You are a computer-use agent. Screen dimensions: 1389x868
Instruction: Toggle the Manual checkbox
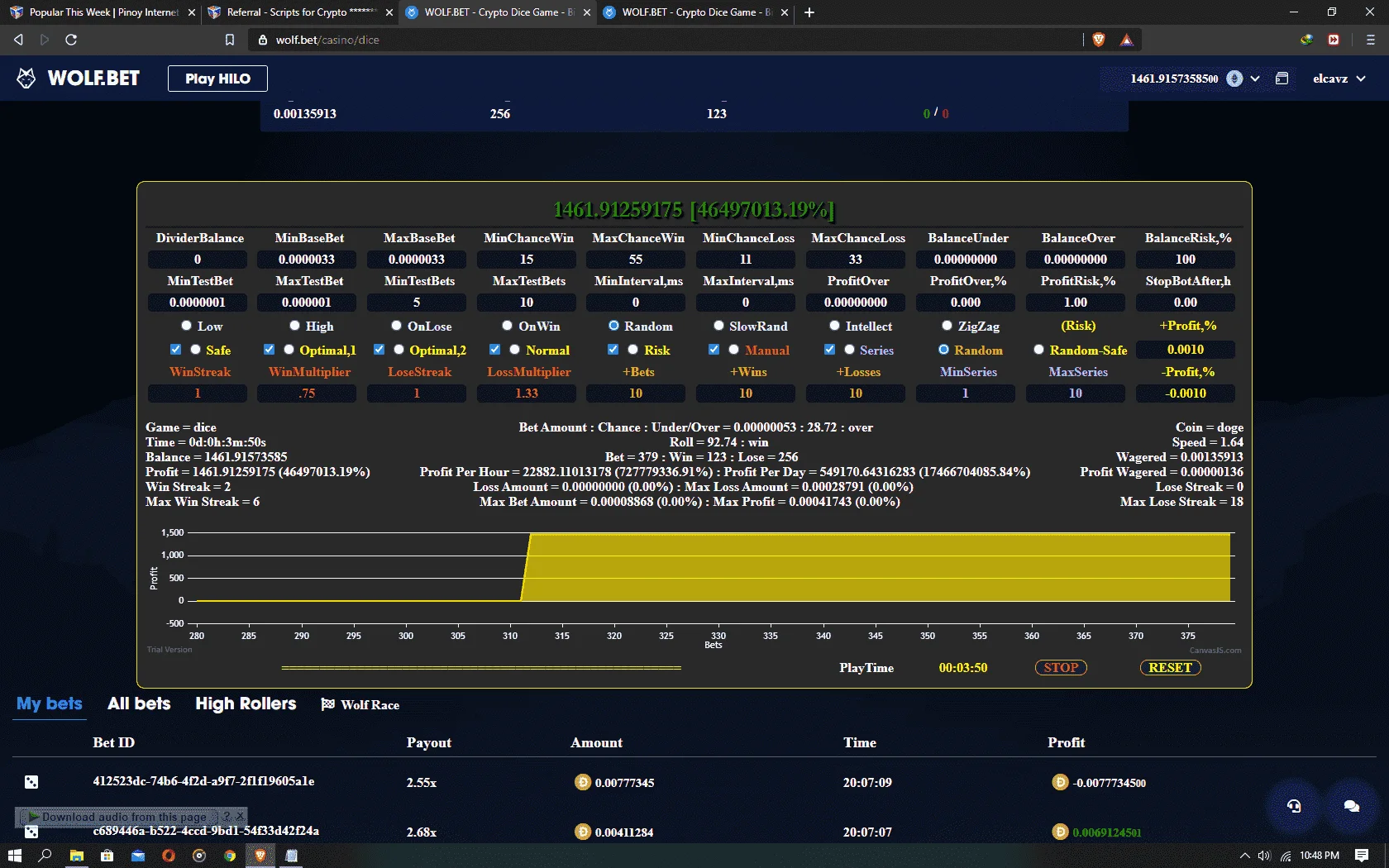coord(714,350)
